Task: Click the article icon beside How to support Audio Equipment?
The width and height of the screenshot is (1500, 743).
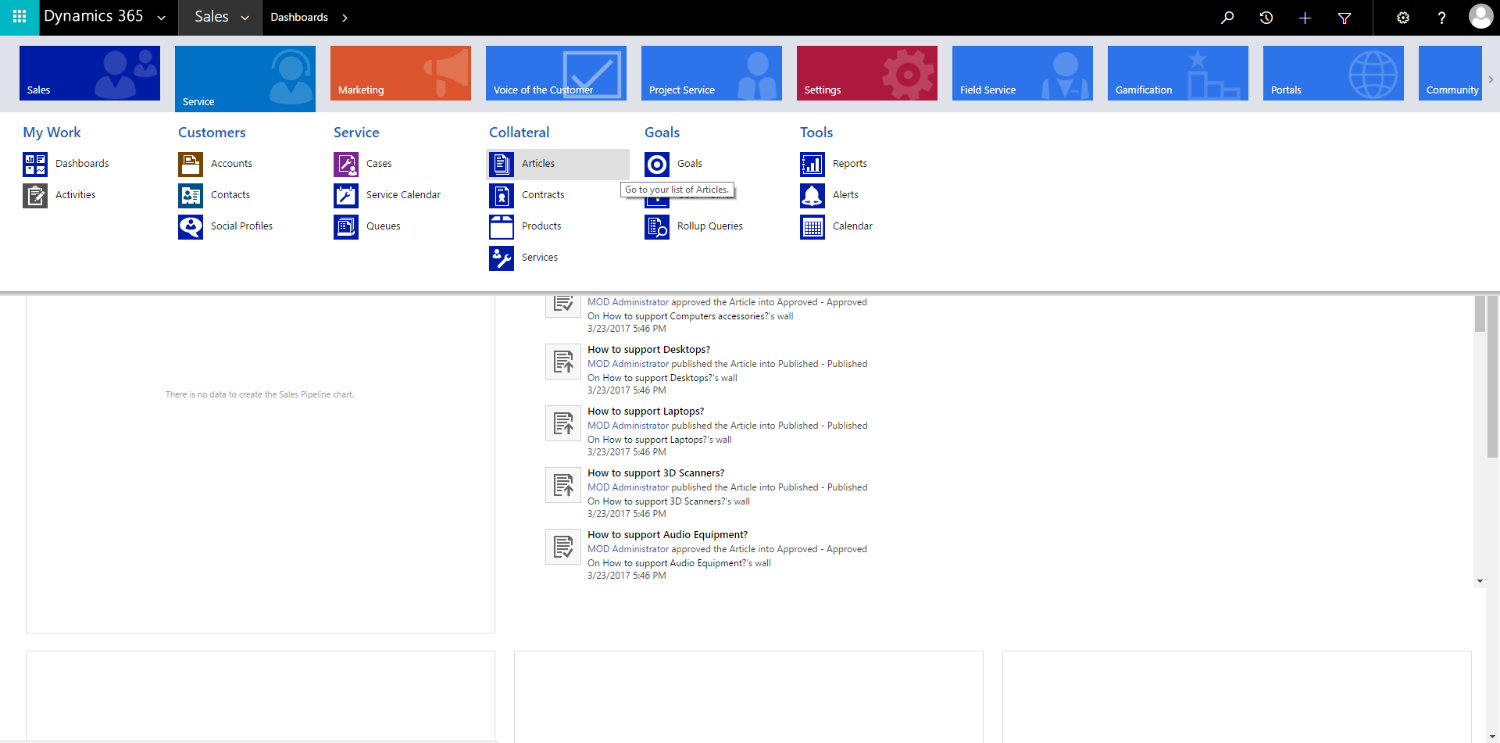Action: [x=563, y=547]
